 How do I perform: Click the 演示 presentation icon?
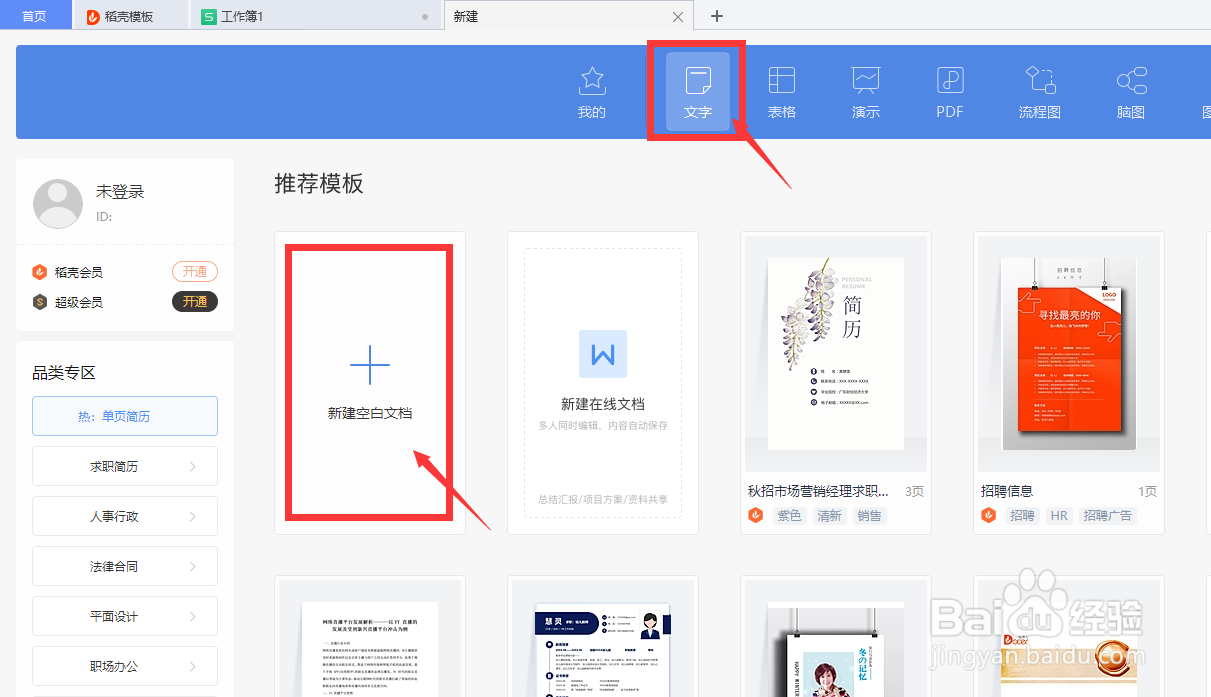click(x=864, y=90)
